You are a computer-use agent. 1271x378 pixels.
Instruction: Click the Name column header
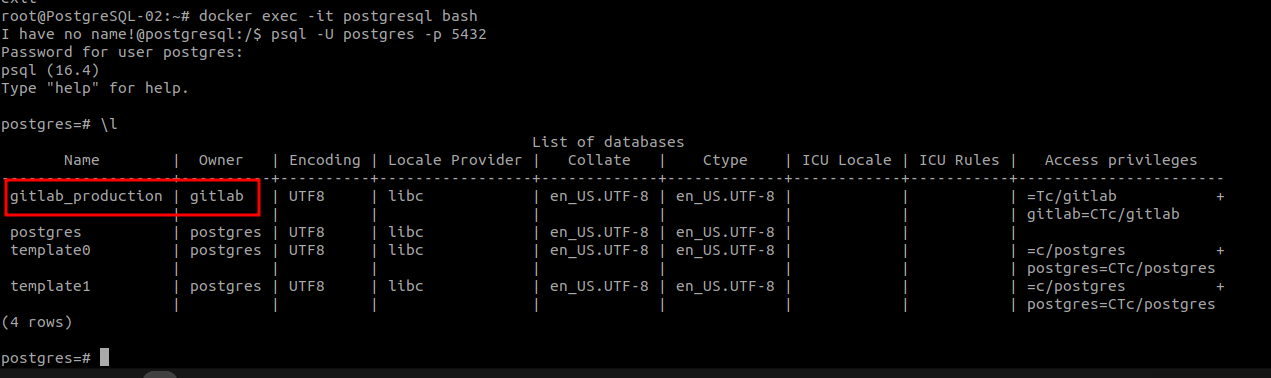coord(82,160)
